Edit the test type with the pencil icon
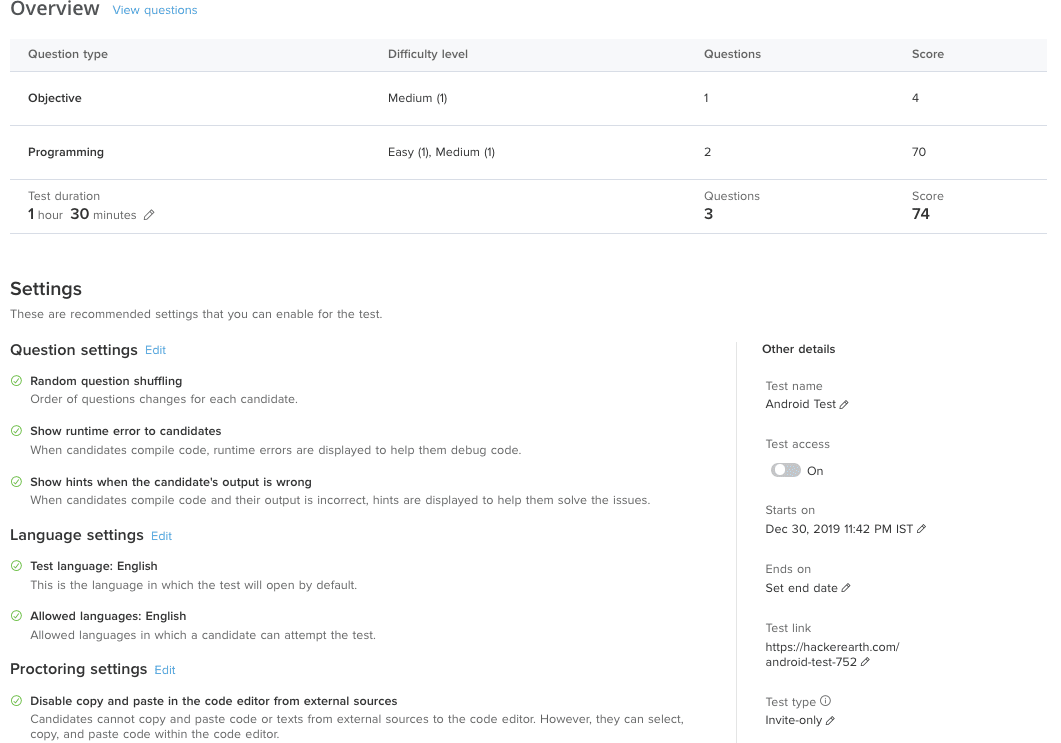1061x743 pixels. (x=831, y=720)
